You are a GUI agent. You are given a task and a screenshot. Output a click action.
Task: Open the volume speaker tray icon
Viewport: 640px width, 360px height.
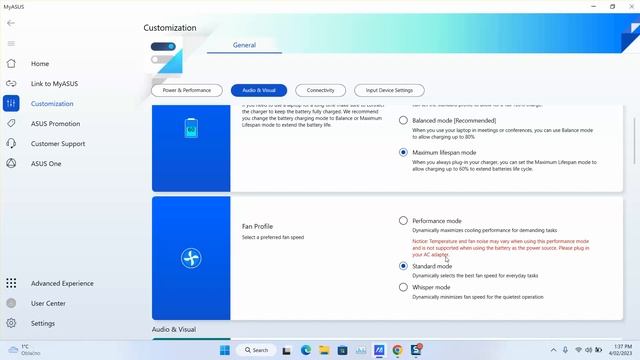[588, 350]
